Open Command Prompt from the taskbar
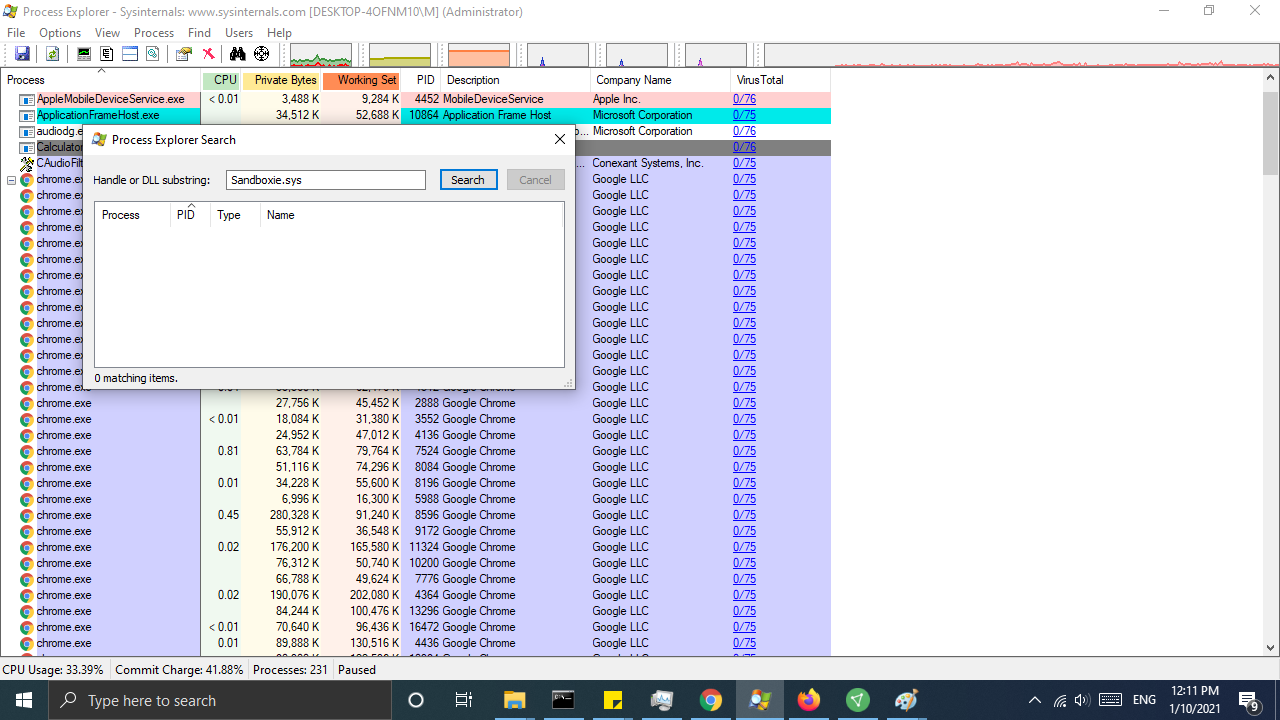The image size is (1280, 720). pyautogui.click(x=563, y=700)
